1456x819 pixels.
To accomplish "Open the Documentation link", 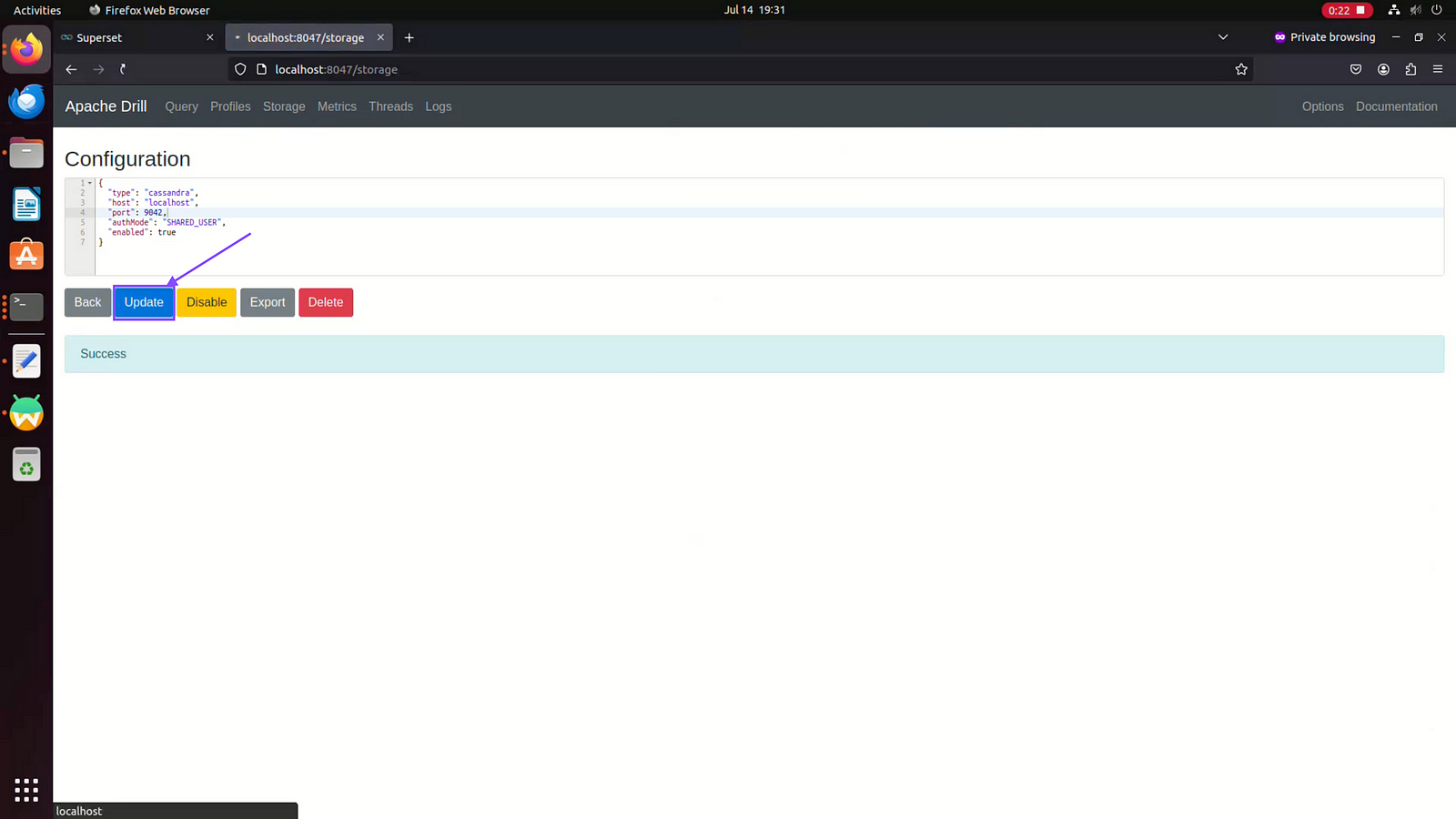I will click(x=1396, y=106).
